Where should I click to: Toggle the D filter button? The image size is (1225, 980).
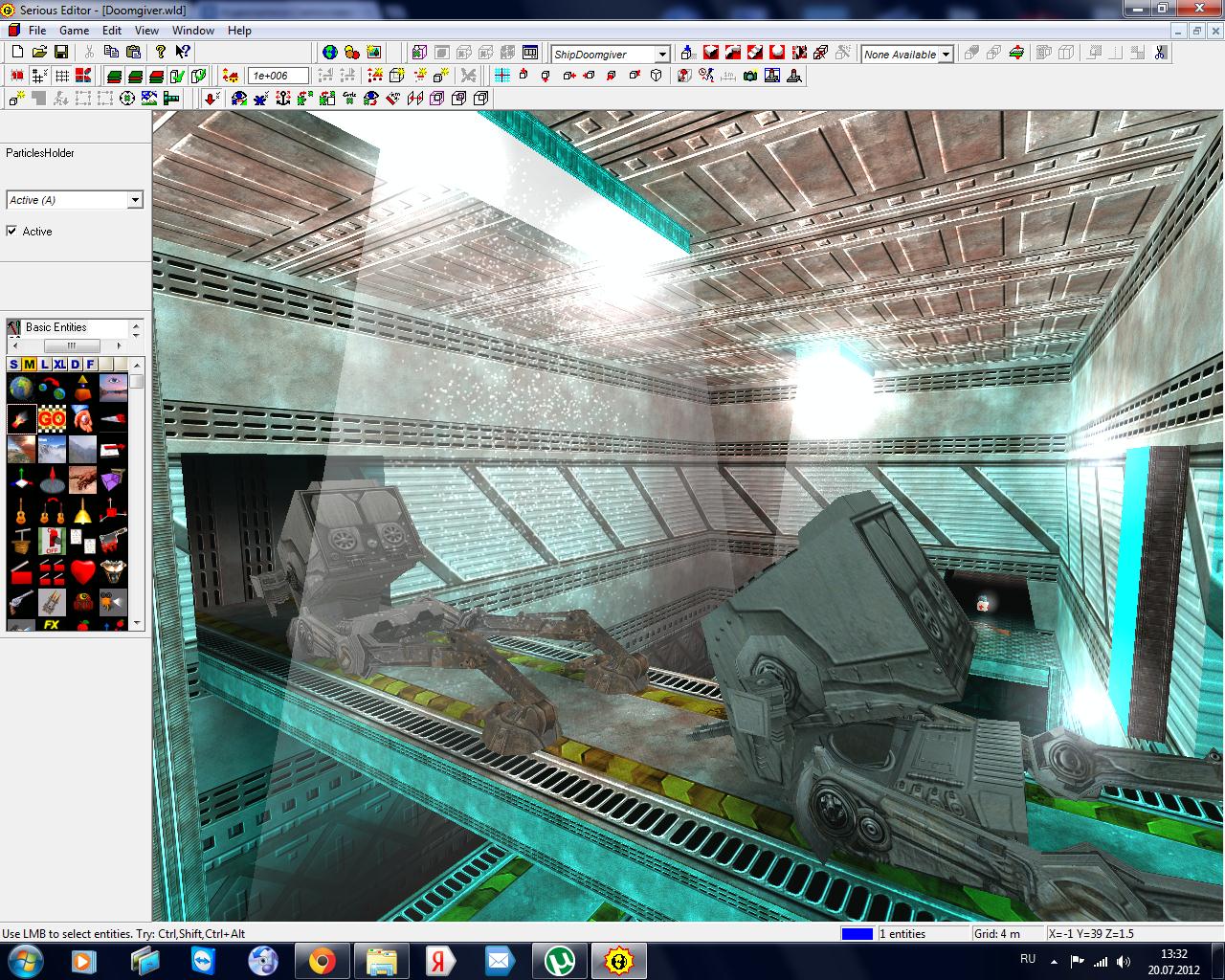(x=76, y=364)
